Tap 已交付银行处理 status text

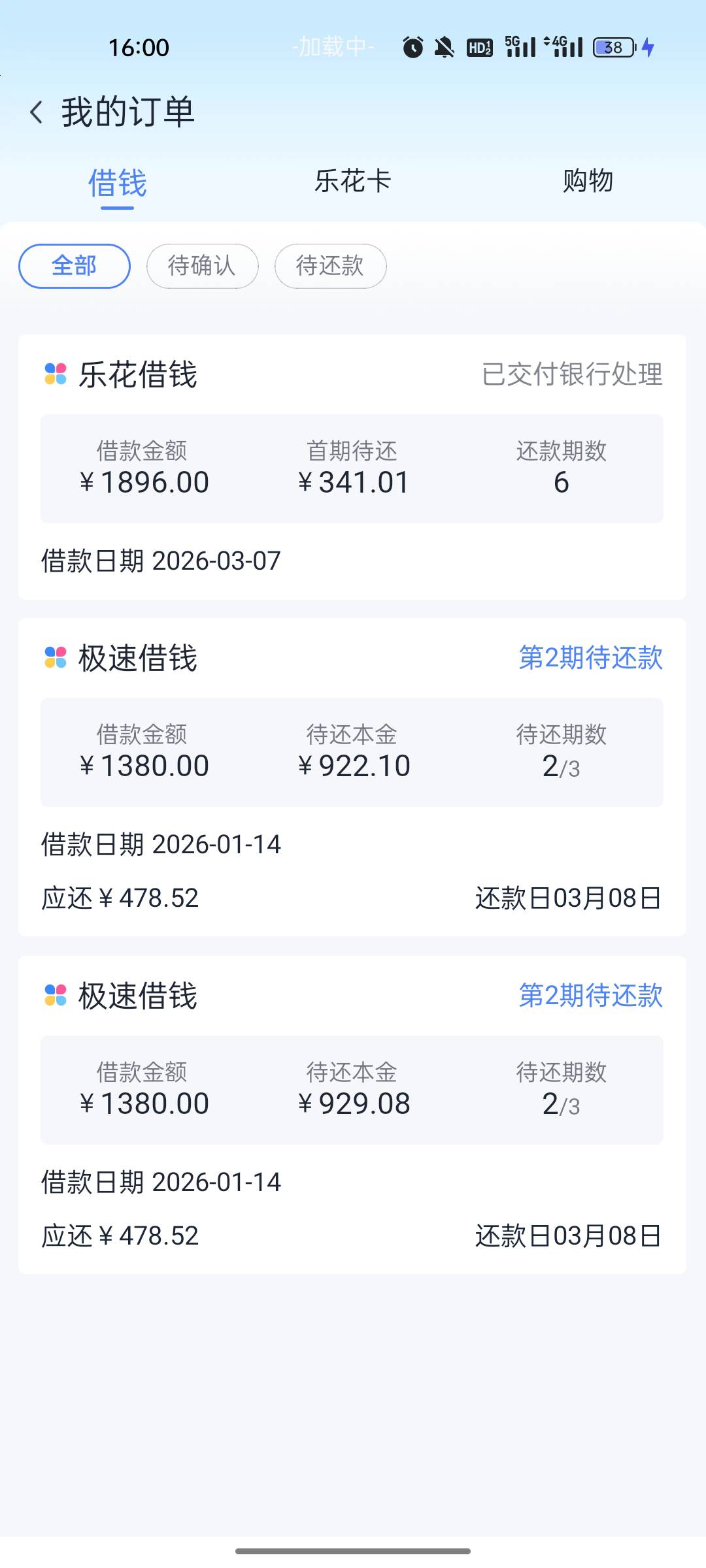point(572,374)
